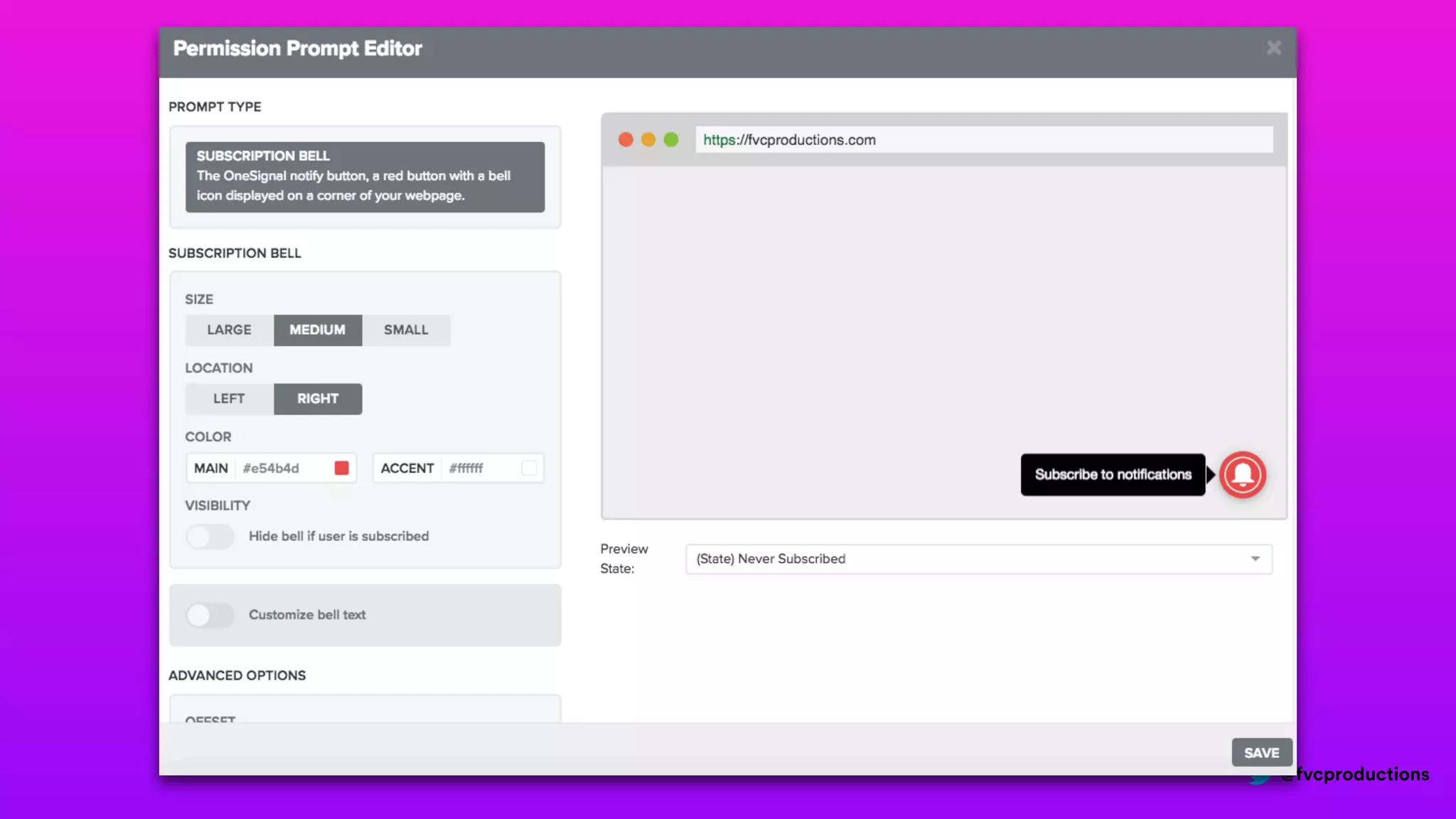Screen dimensions: 1456x819
Task: Open the white accent color swatch
Action: click(x=529, y=468)
